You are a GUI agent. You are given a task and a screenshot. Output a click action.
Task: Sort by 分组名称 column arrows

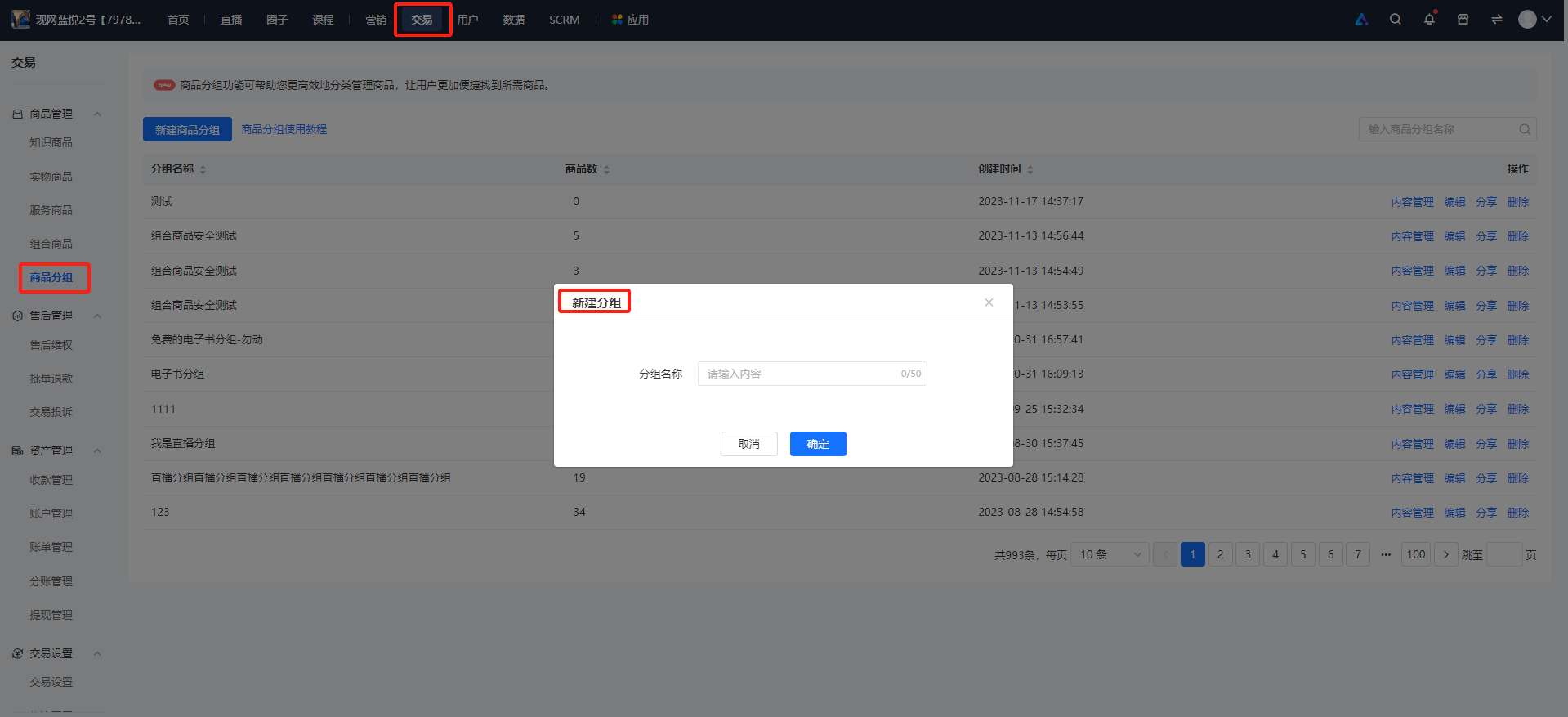pos(203,169)
